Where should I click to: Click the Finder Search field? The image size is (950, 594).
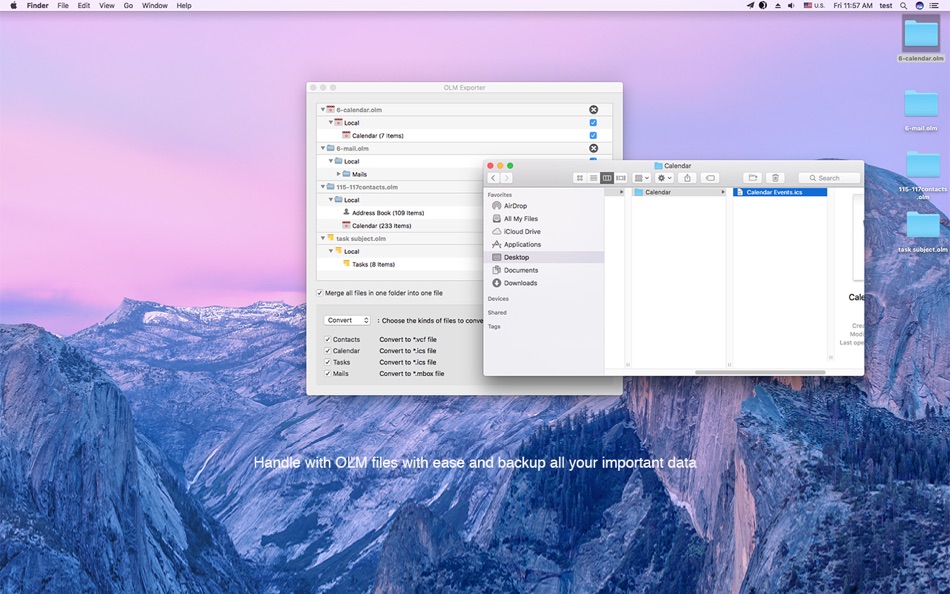(x=829, y=178)
